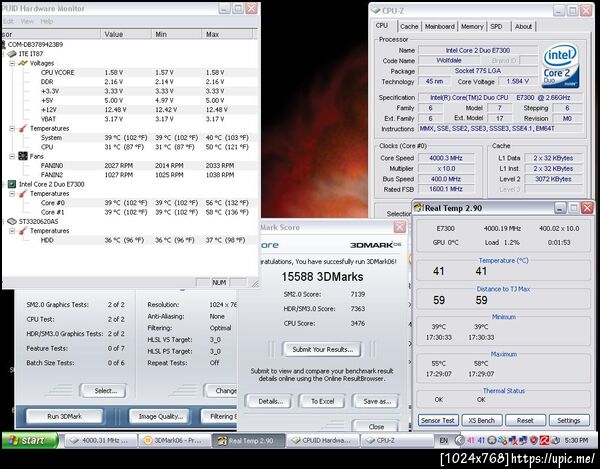600x469 pixels.
Task: Switch to the Mainboard tab in CPU-Z
Action: [x=440, y=26]
